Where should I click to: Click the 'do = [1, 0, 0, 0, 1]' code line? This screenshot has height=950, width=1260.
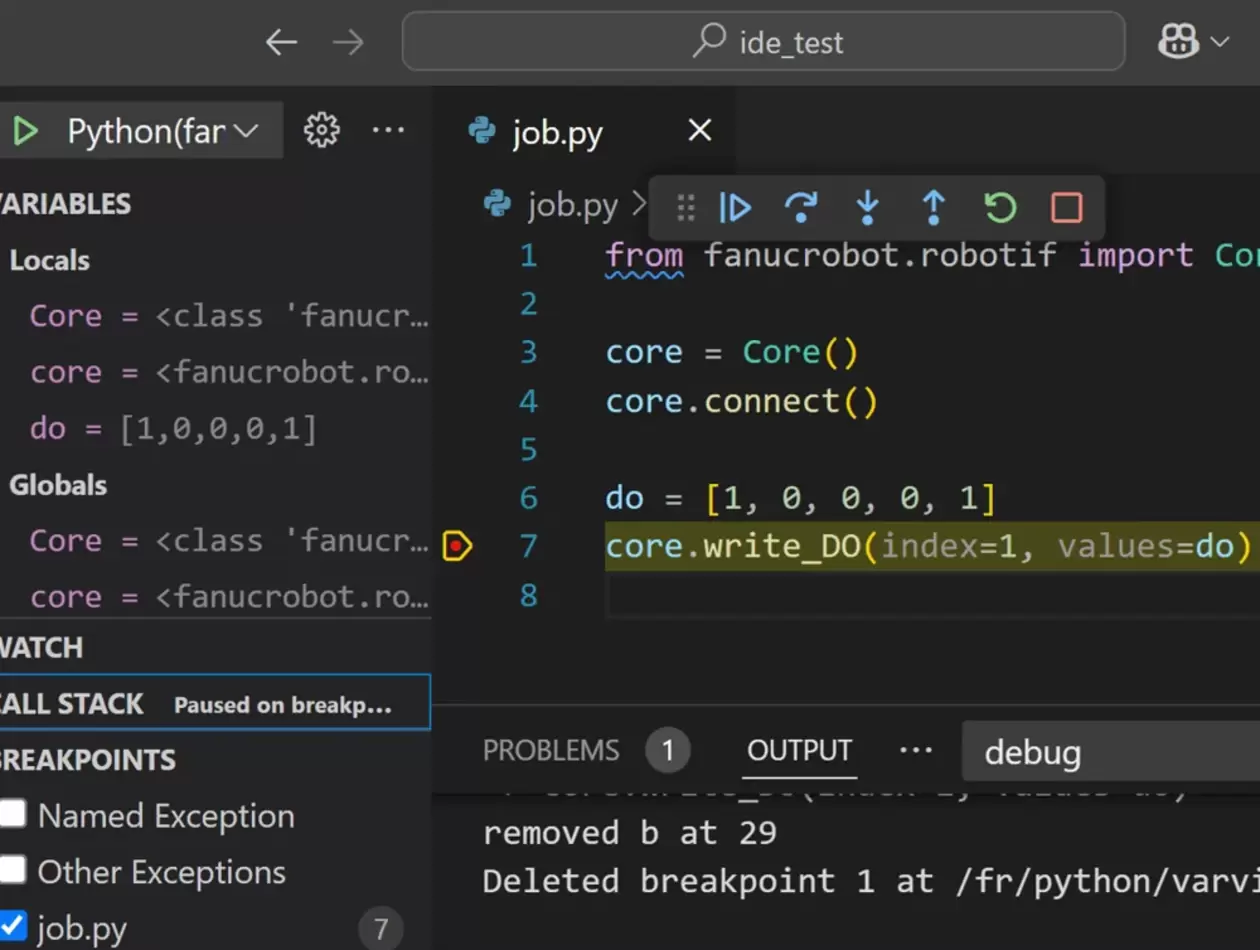click(x=801, y=499)
